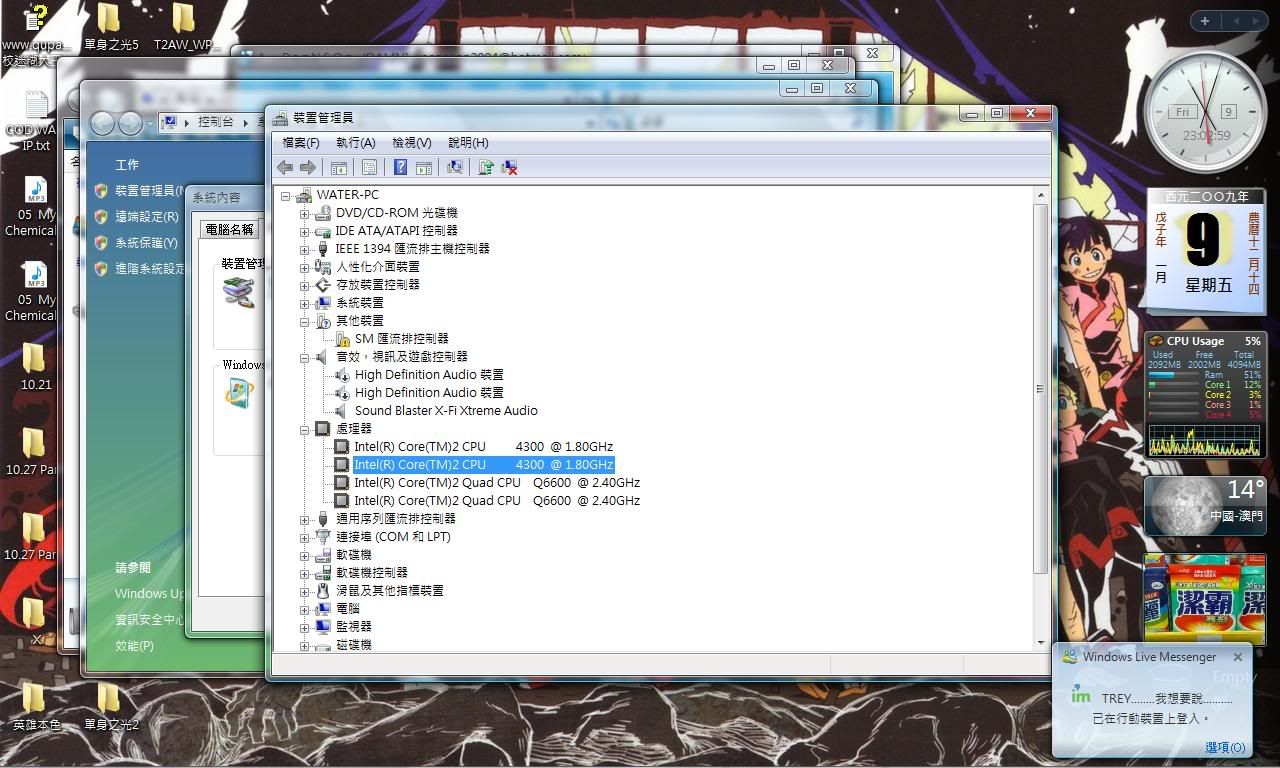Open the 檢視(V) menu

(412, 143)
